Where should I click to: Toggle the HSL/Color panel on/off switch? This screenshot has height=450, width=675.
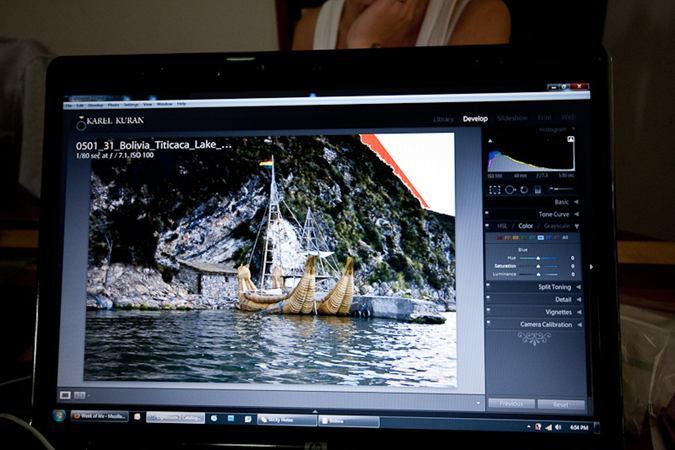487,225
